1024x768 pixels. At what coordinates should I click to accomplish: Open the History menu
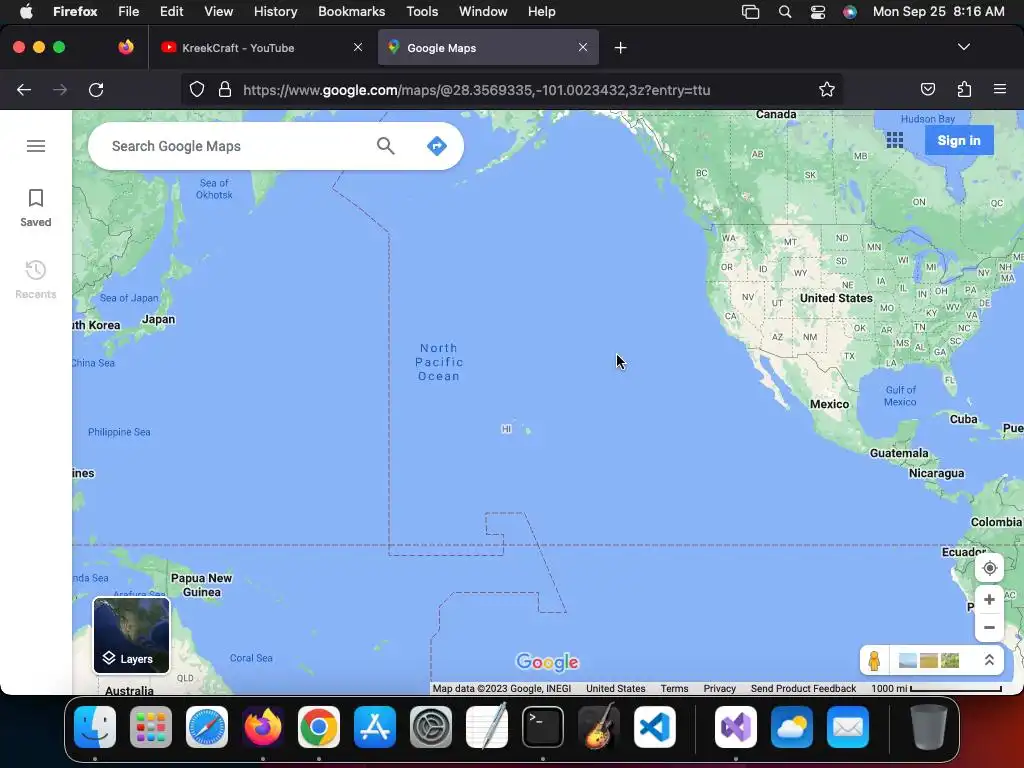[x=275, y=12]
